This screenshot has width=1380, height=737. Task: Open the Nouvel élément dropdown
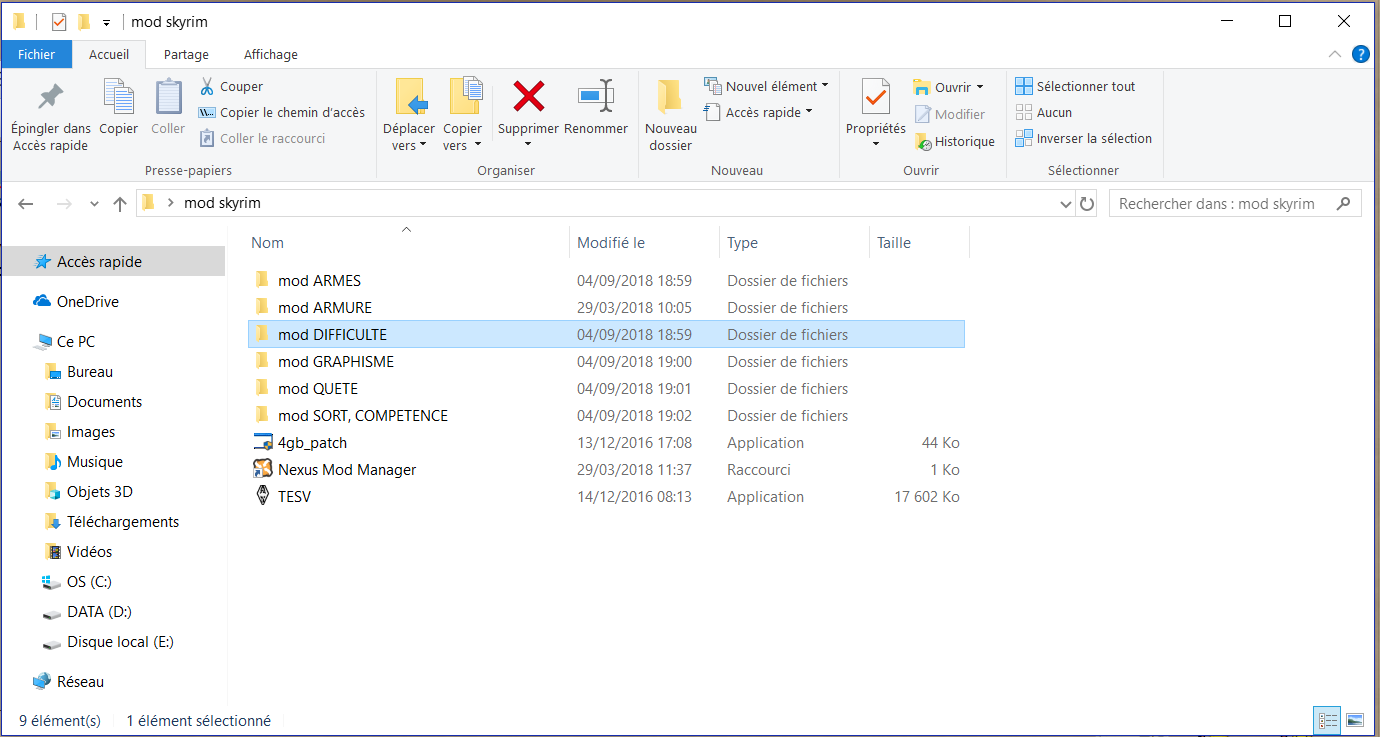pyautogui.click(x=768, y=87)
